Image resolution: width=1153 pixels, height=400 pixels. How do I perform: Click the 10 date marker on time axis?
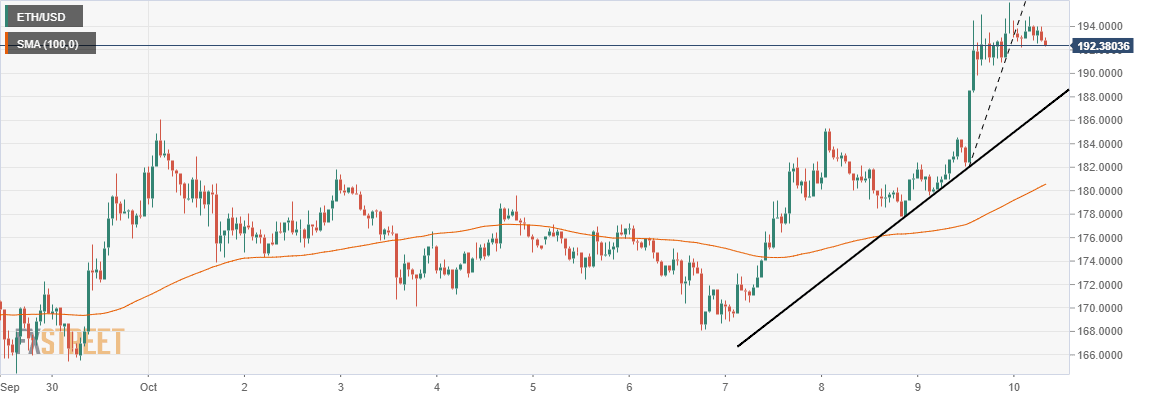click(x=1013, y=386)
